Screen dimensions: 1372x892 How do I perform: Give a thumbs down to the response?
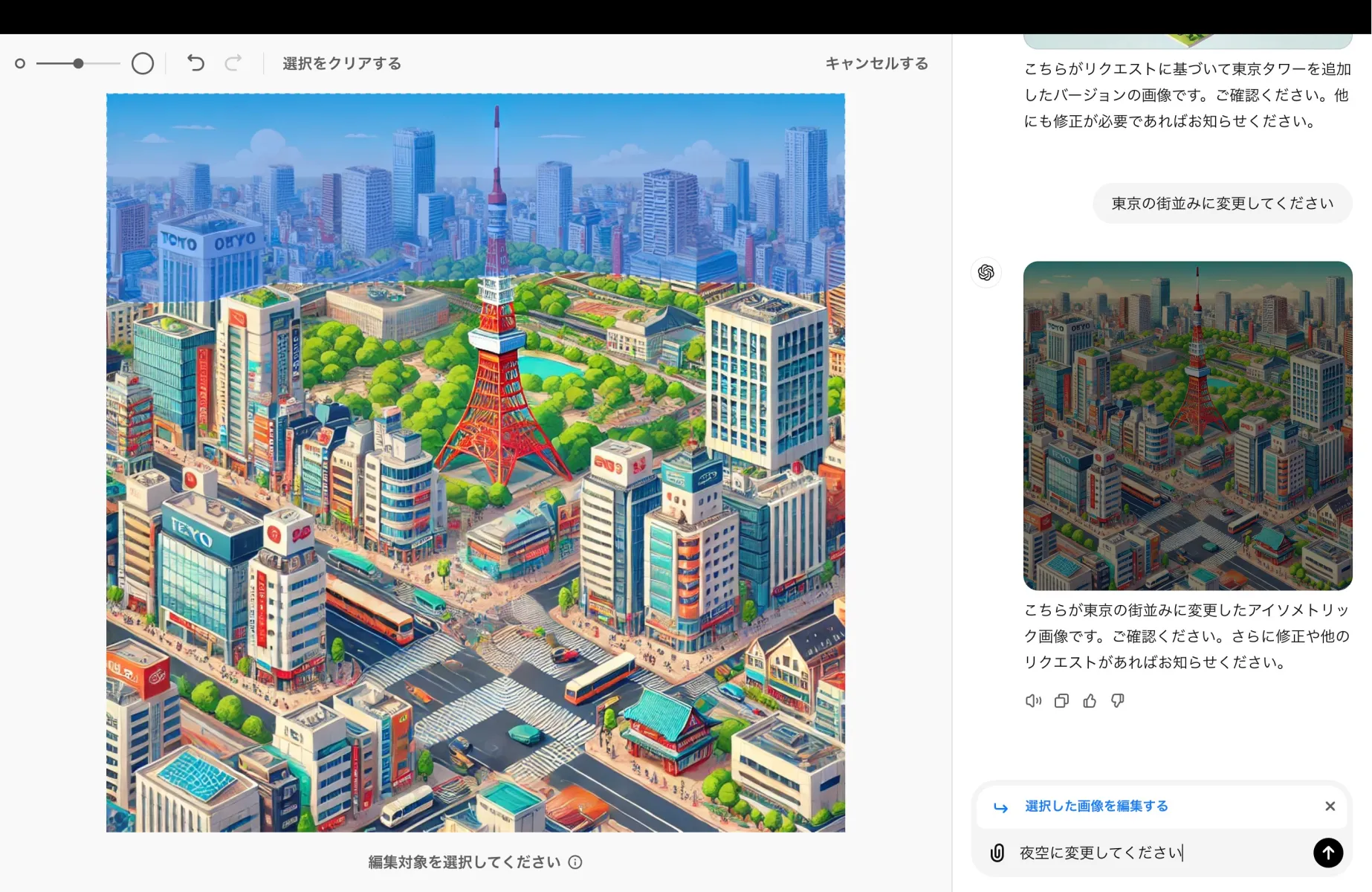[1118, 700]
